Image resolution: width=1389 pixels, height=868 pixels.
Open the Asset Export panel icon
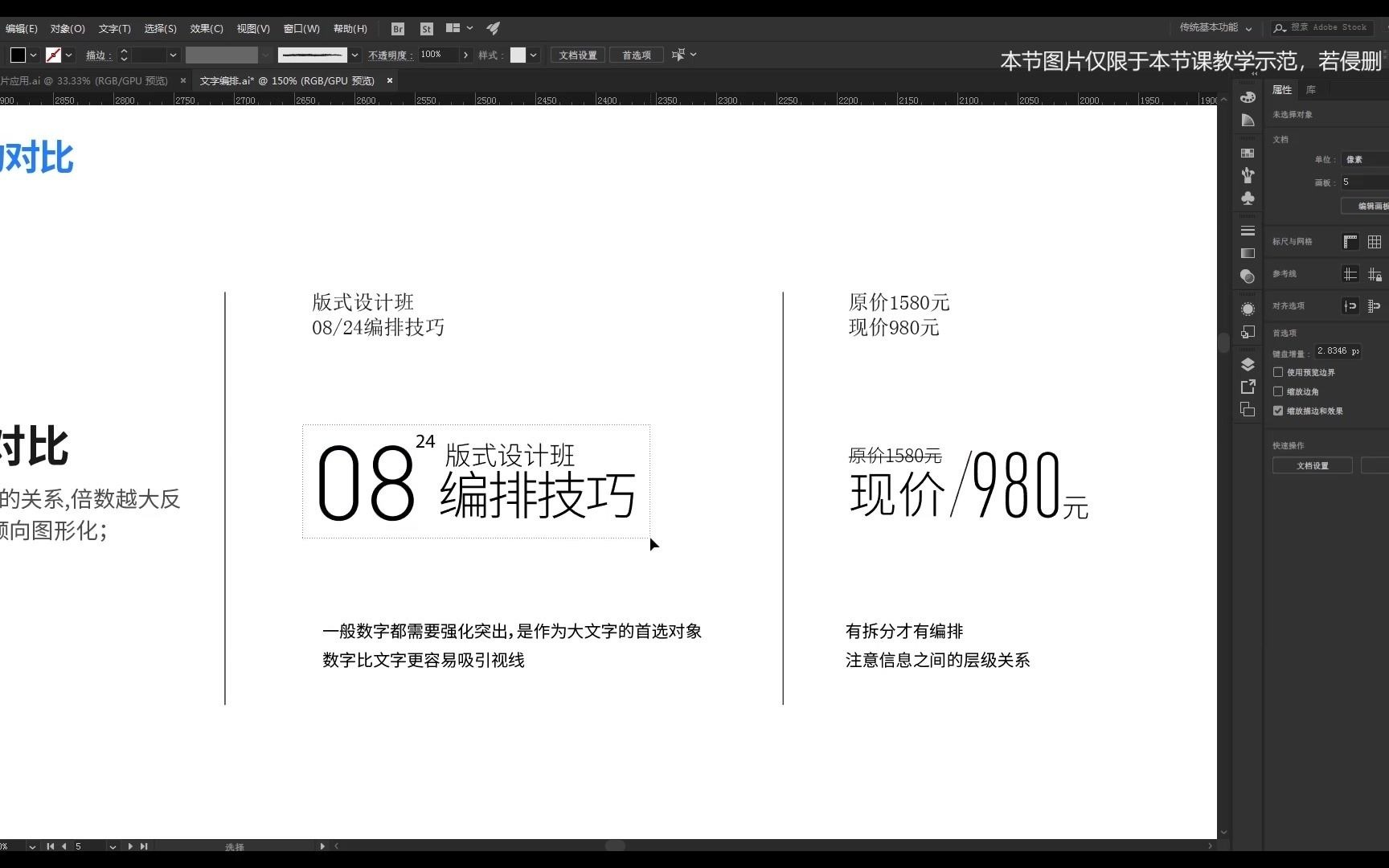1248,387
